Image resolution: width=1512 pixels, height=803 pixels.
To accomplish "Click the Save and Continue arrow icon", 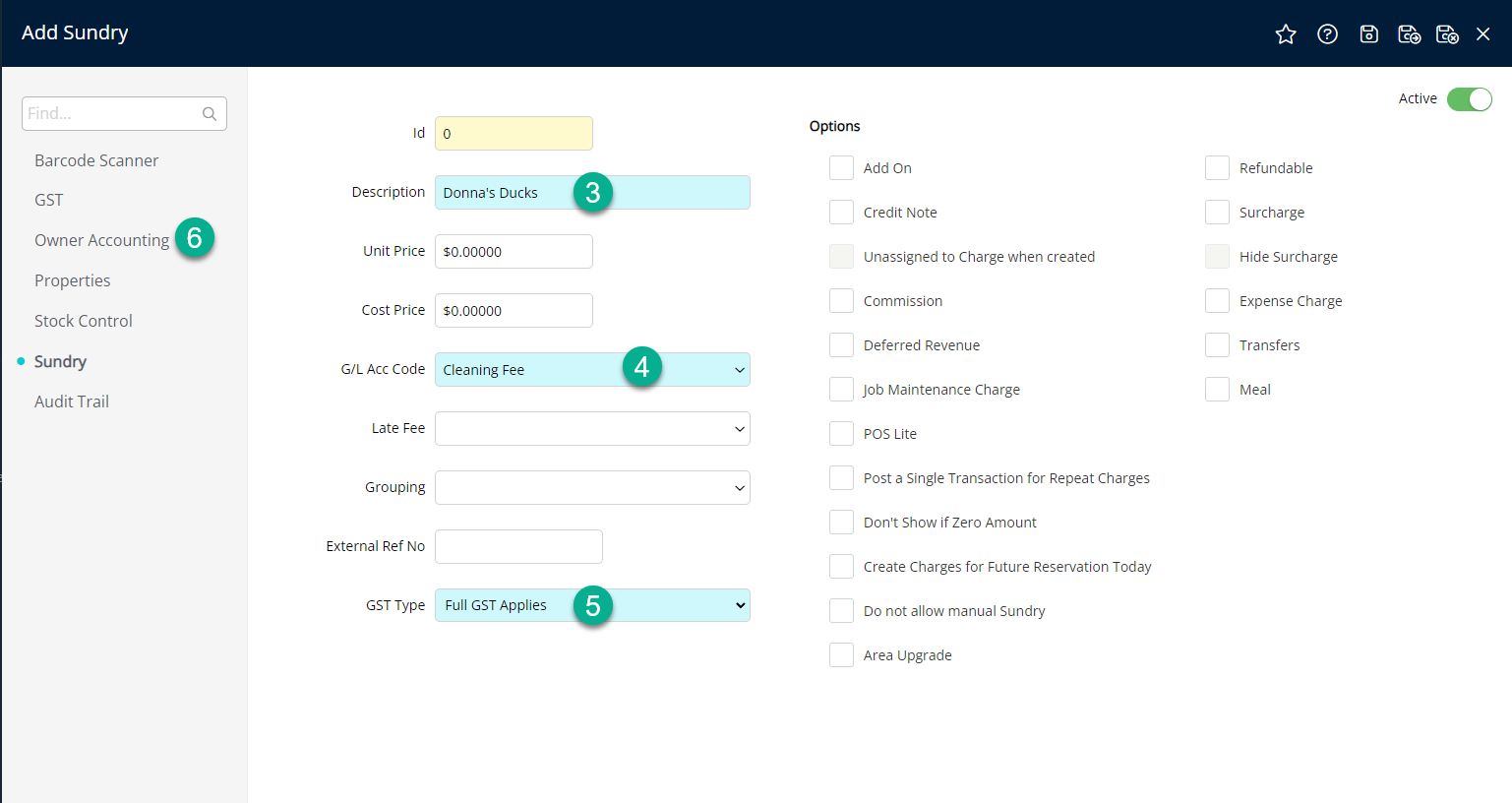I will coord(1409,34).
